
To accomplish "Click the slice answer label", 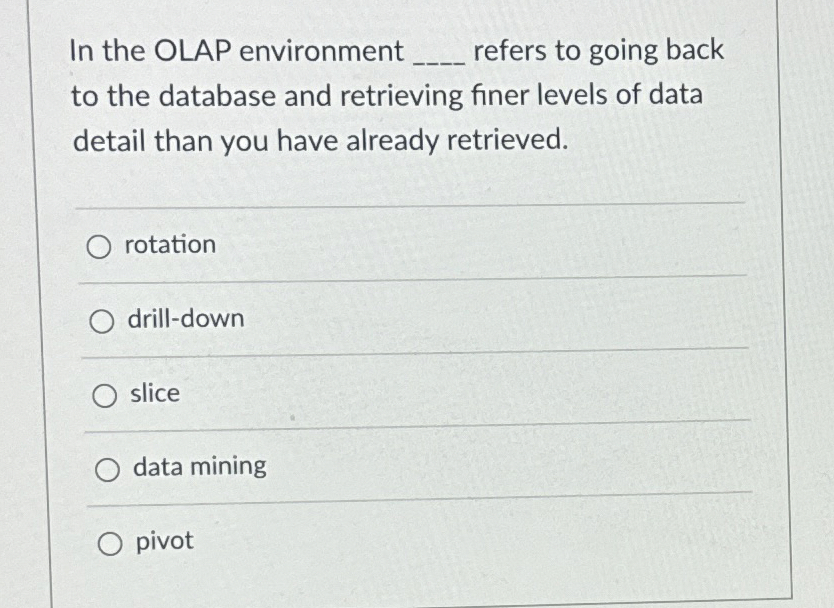I will tap(154, 394).
